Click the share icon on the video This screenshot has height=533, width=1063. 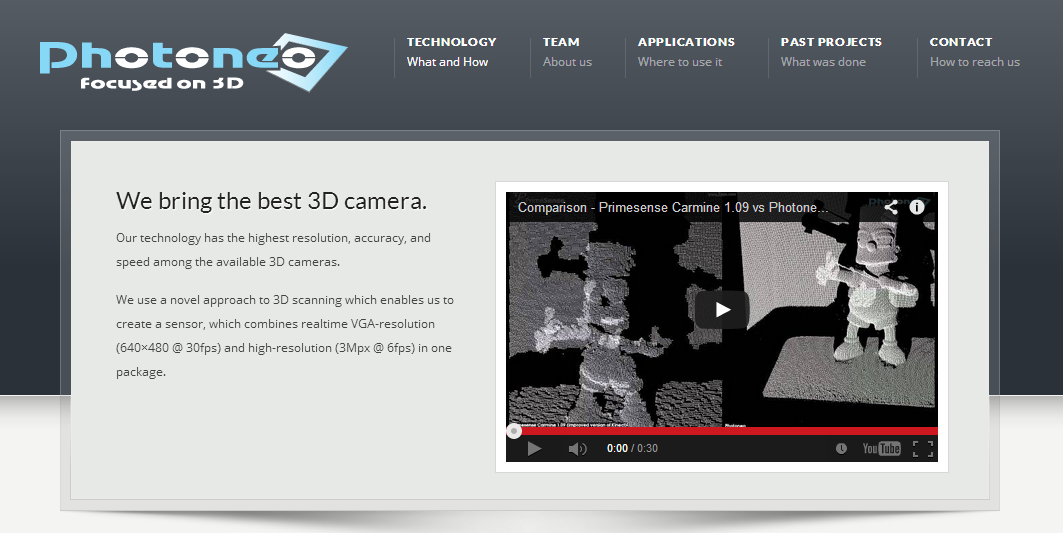890,208
